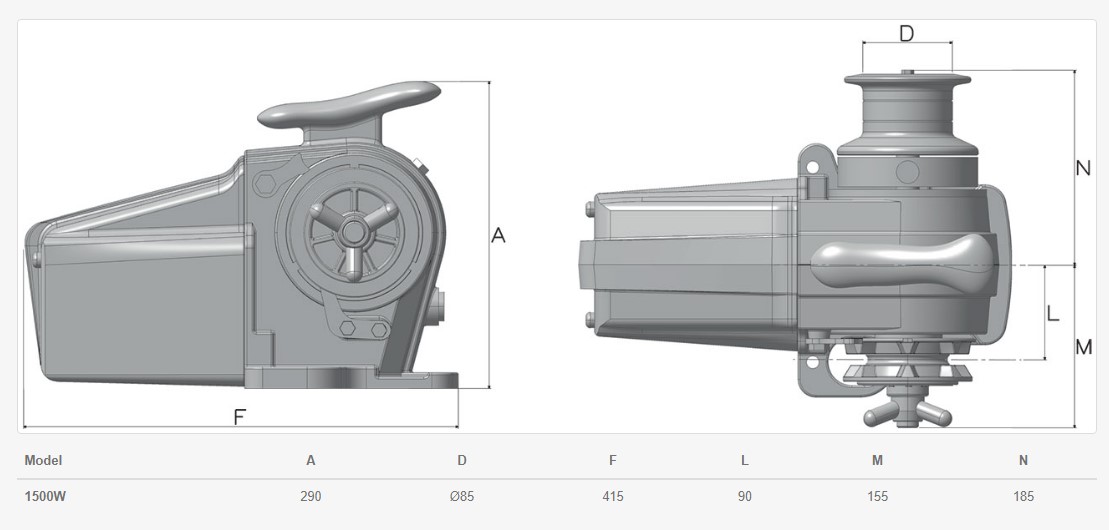Click the dimension label F below left drawing
Image resolution: width=1109 pixels, height=530 pixels.
pyautogui.click(x=239, y=417)
